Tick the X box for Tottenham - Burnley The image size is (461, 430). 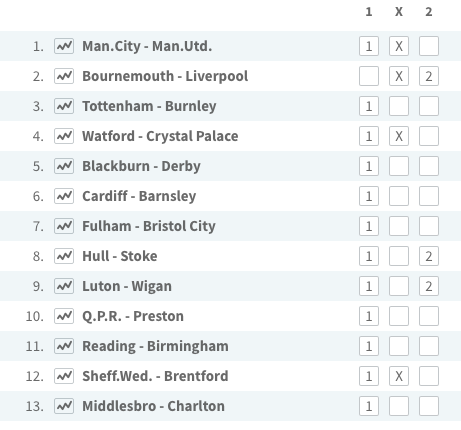click(x=399, y=106)
